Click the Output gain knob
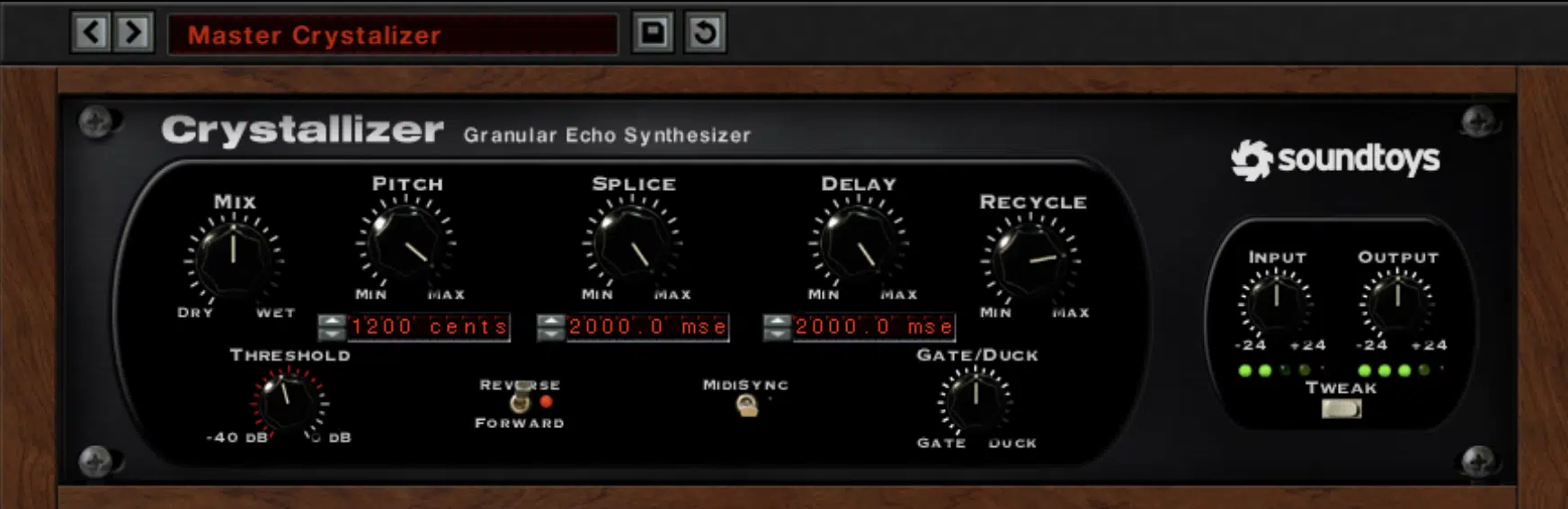Image resolution: width=1568 pixels, height=509 pixels. 1397,303
